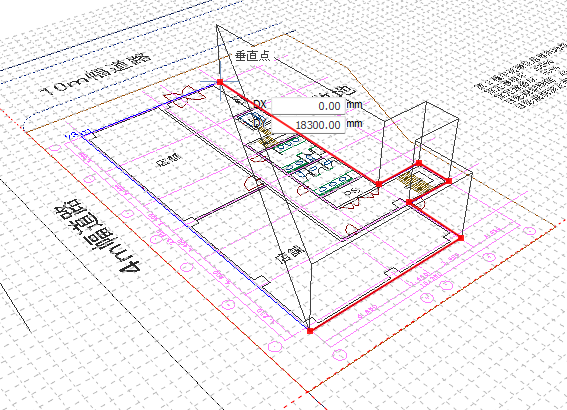This screenshot has height=410, width=567.
Task: Click the DY field showing 18300.00
Action: [x=308, y=125]
